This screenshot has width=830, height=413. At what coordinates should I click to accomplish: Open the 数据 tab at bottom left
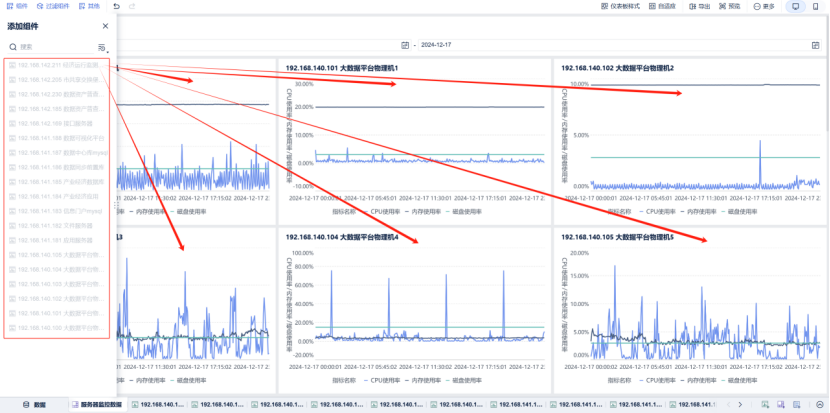coord(34,405)
